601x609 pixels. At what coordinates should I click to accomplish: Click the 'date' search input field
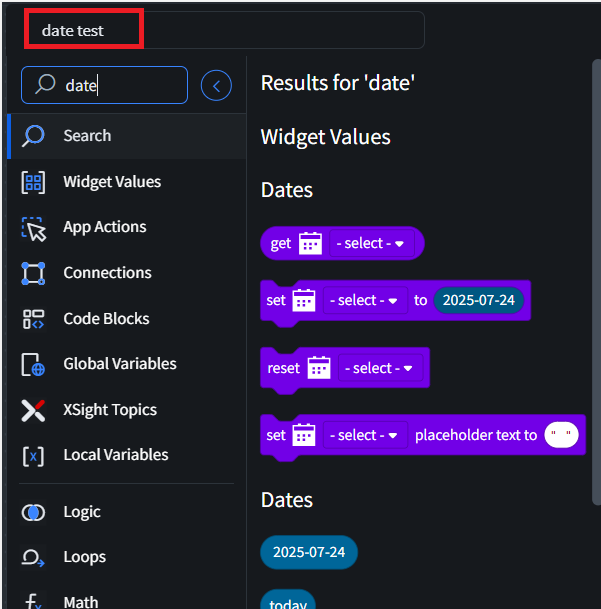pos(120,86)
